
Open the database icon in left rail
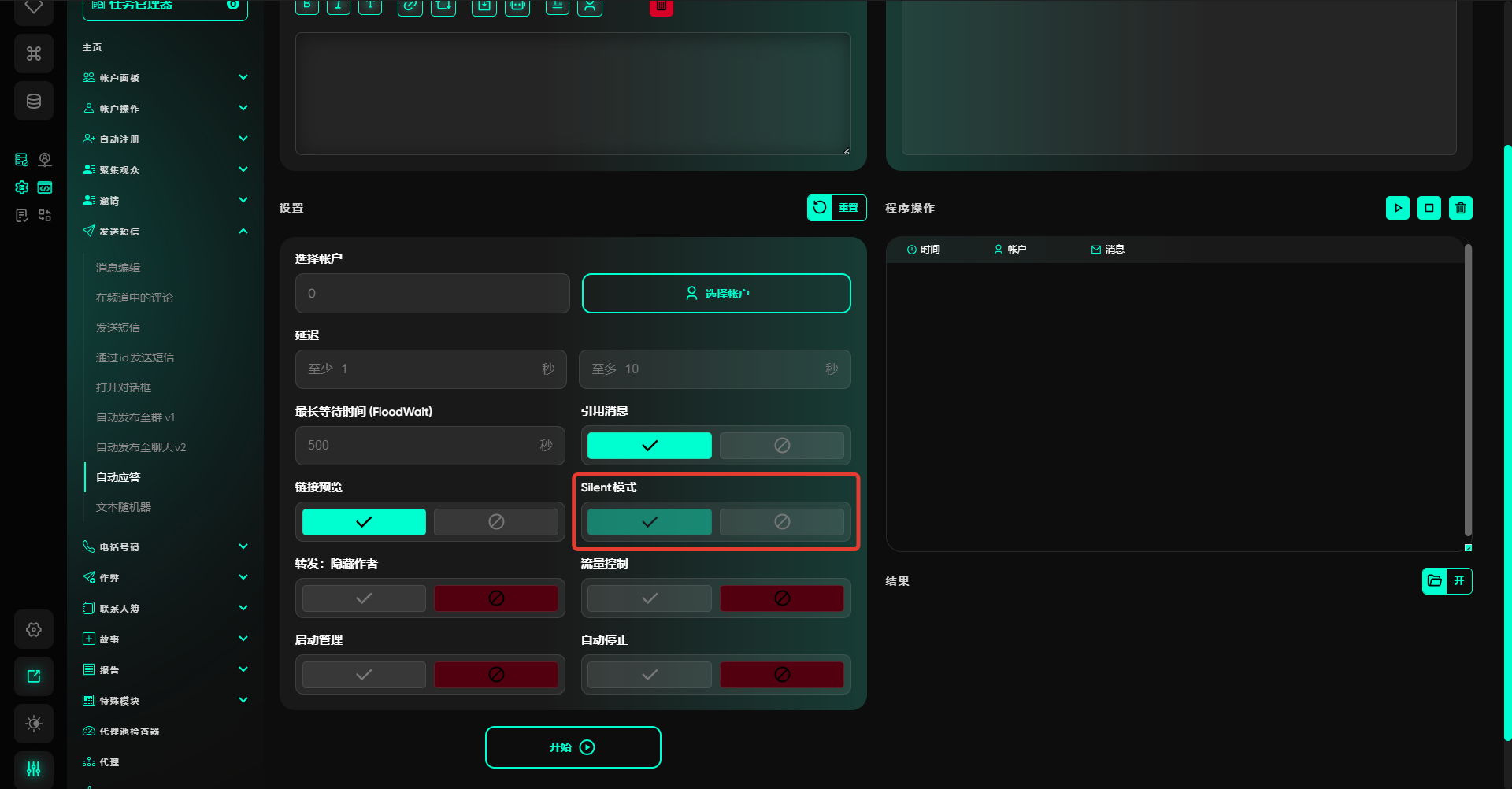[34, 102]
